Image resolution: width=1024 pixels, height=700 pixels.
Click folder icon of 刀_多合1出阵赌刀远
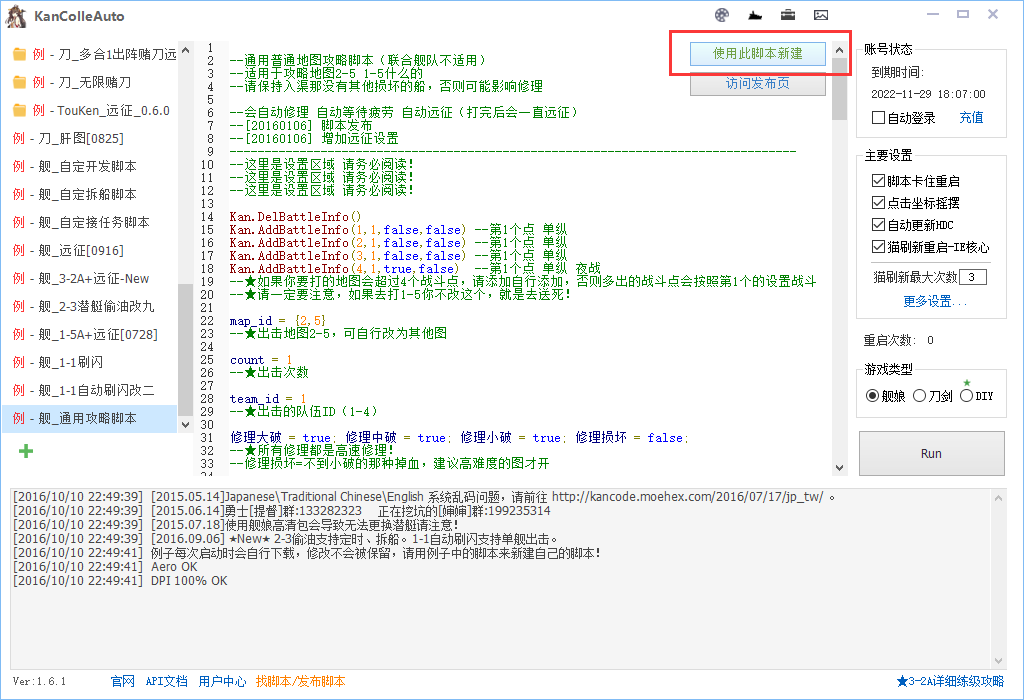click(20, 54)
